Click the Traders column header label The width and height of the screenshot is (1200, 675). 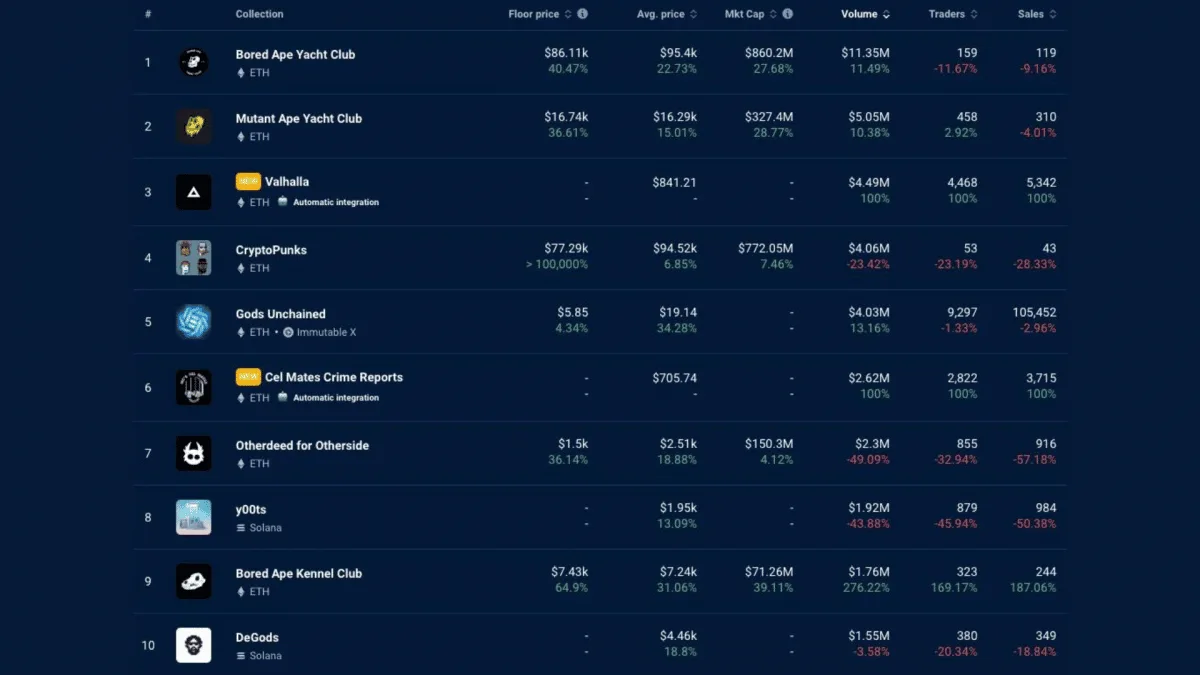coord(947,14)
